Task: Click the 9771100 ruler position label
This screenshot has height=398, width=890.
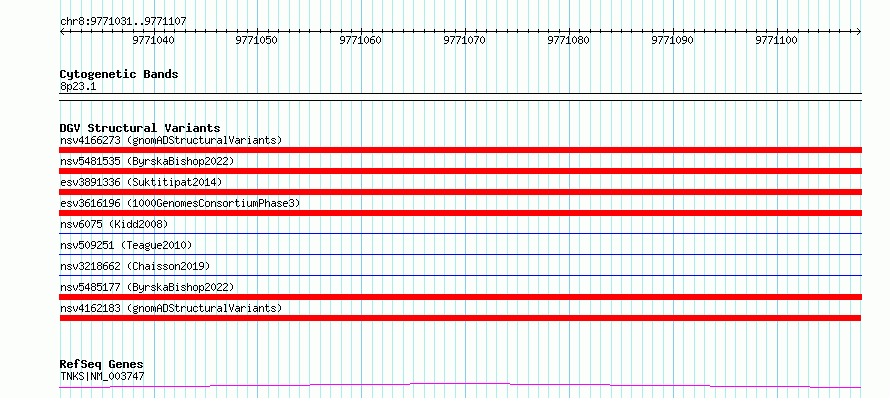Action: (776, 40)
